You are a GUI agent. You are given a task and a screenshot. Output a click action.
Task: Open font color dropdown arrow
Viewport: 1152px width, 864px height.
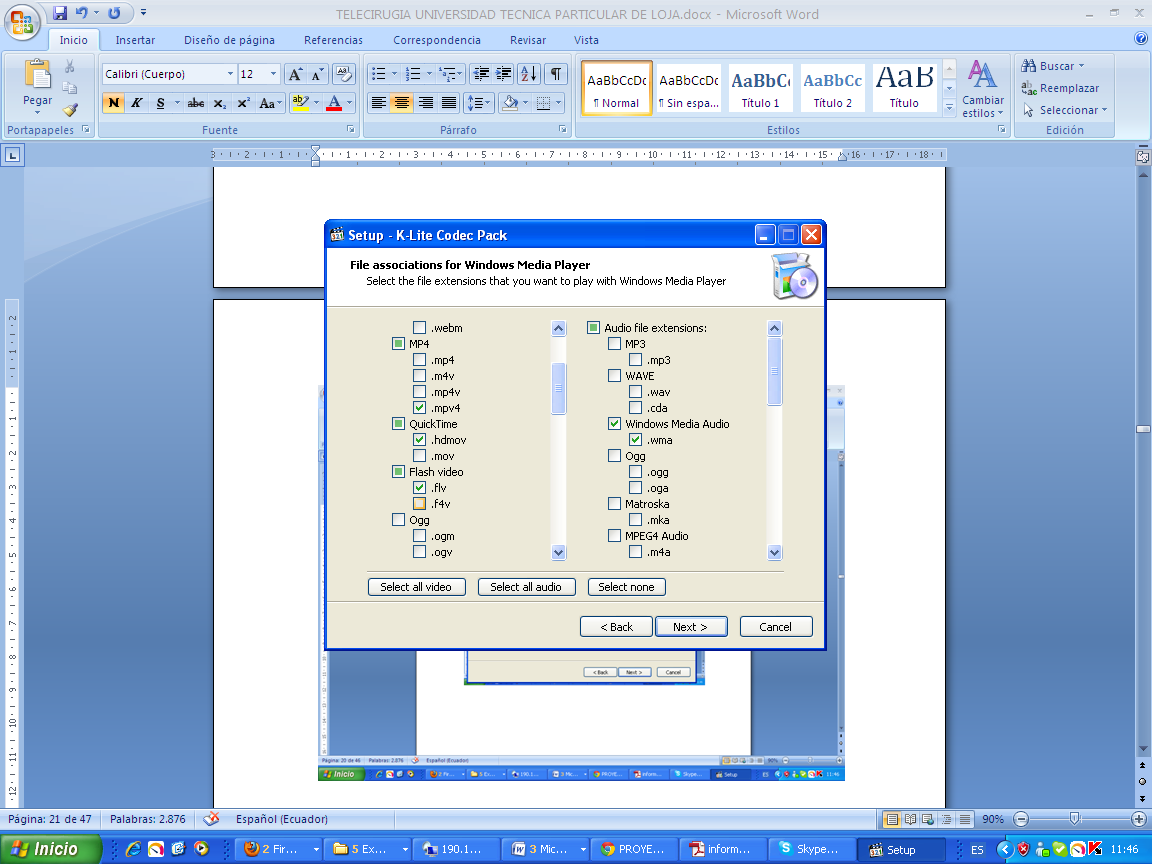point(349,103)
